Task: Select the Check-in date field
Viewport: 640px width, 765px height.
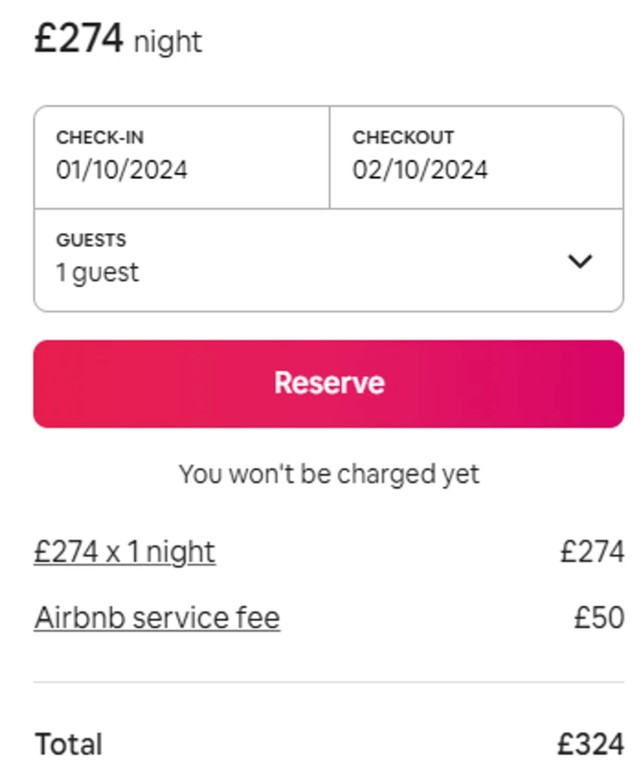Action: point(182,157)
